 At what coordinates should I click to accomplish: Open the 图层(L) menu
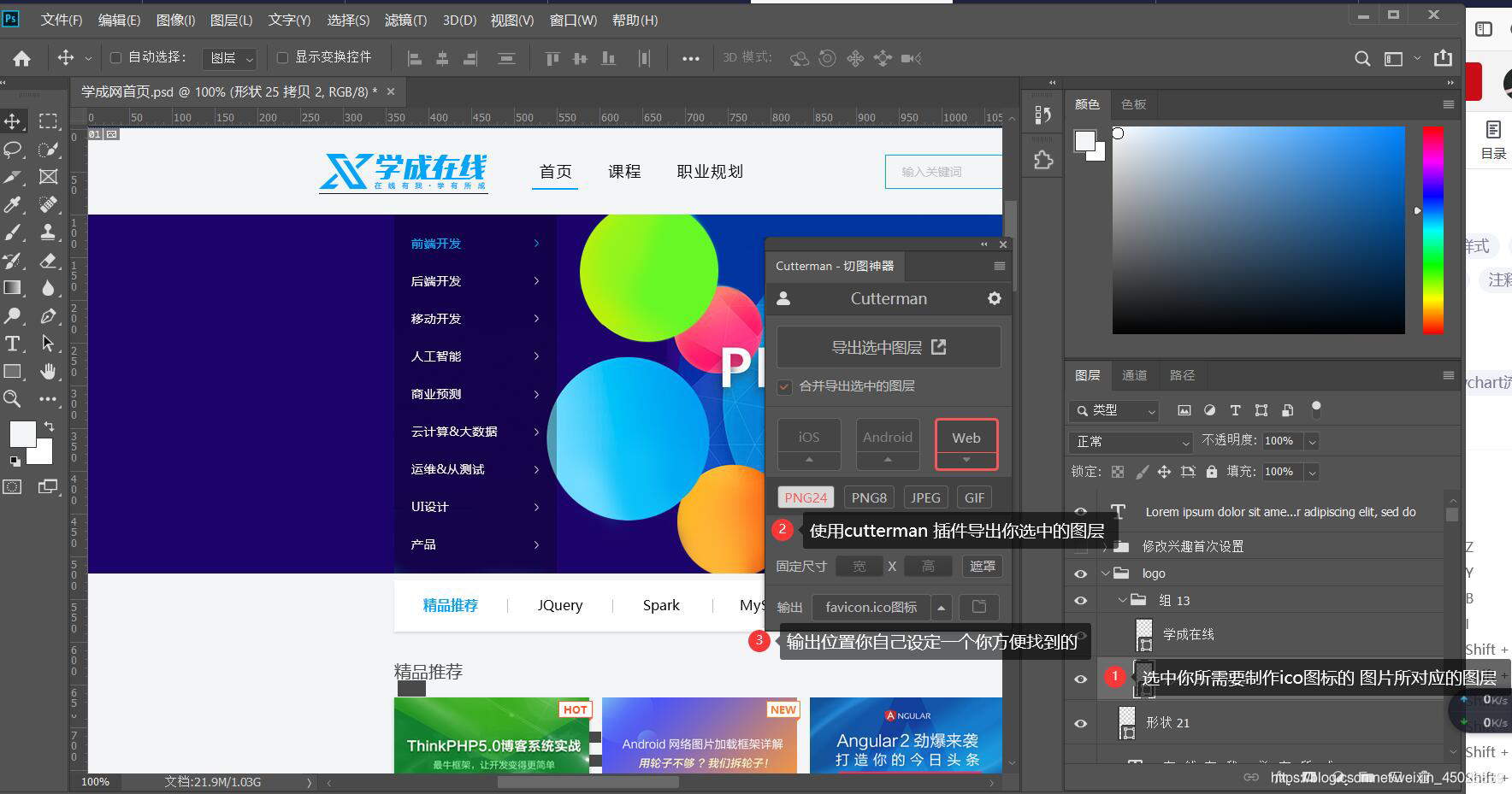[231, 20]
